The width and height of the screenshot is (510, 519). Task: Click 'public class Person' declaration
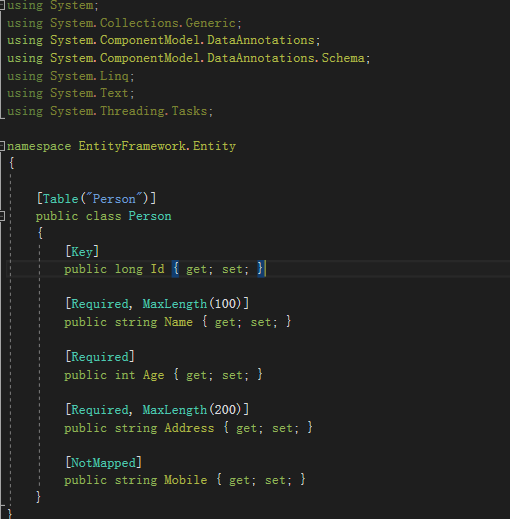click(x=104, y=216)
